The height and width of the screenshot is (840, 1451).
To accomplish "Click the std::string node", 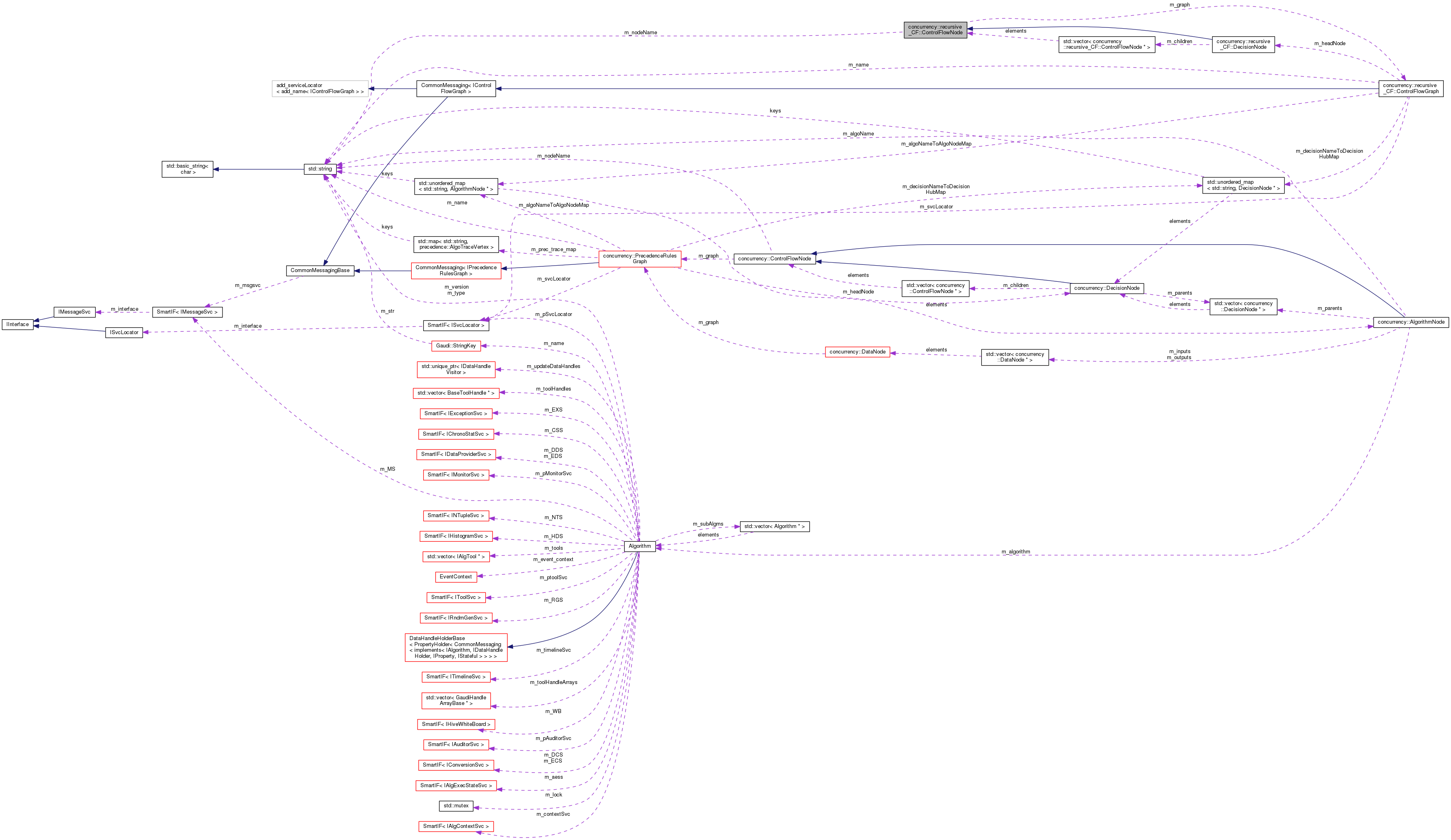I will (x=320, y=169).
